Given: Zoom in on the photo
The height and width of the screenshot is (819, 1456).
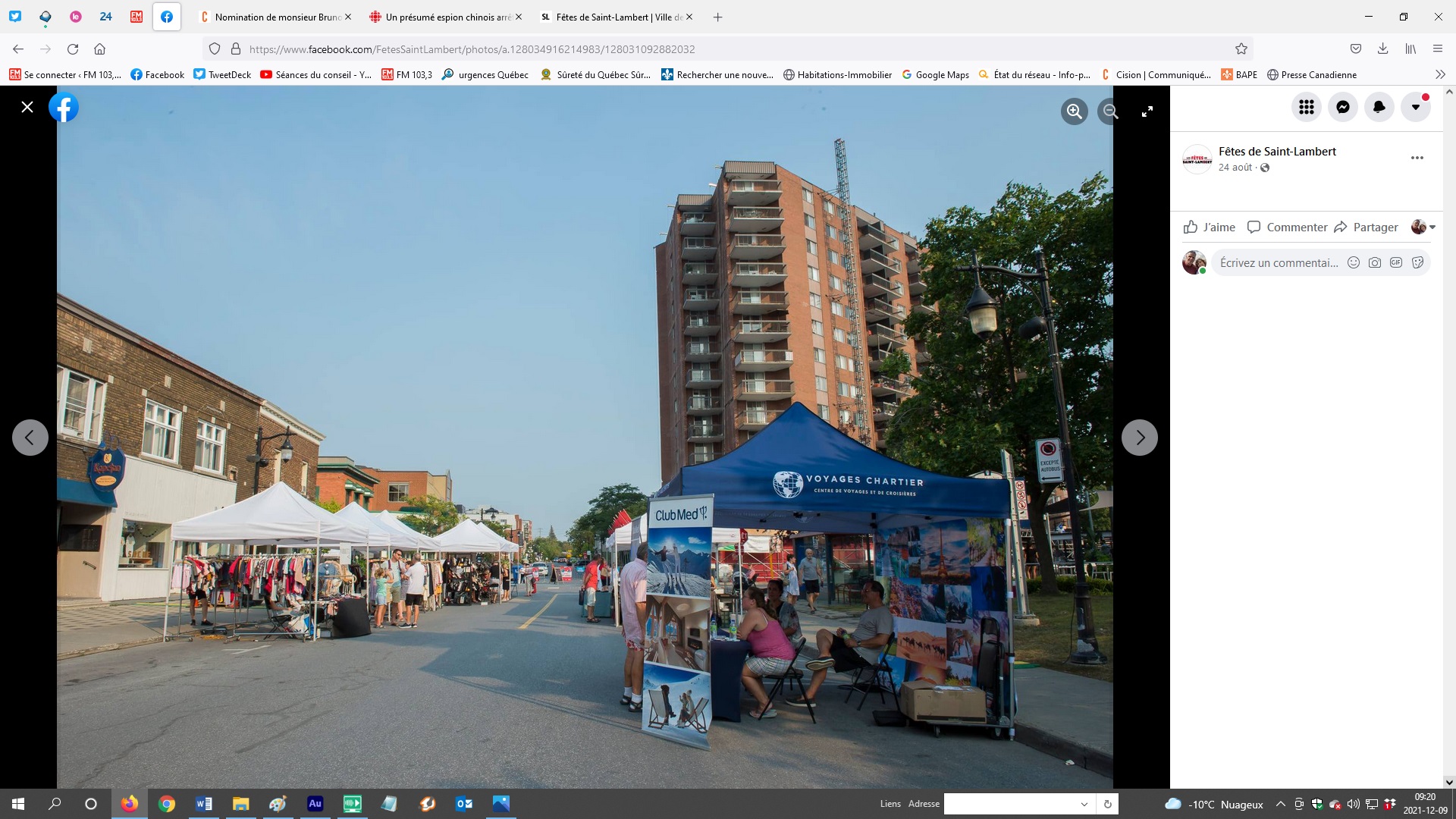Looking at the screenshot, I should tap(1074, 111).
